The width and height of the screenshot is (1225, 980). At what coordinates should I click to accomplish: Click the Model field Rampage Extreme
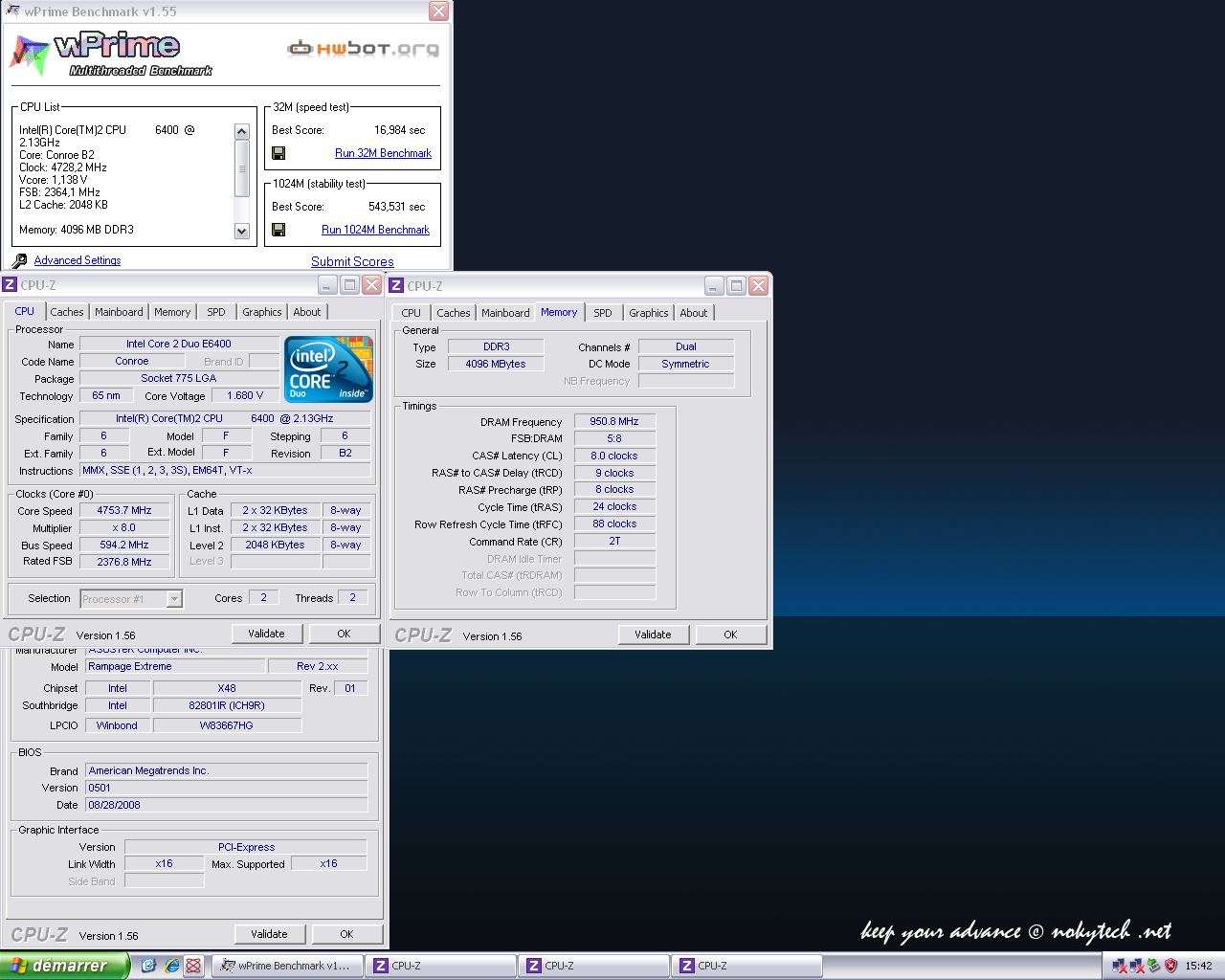(175, 666)
